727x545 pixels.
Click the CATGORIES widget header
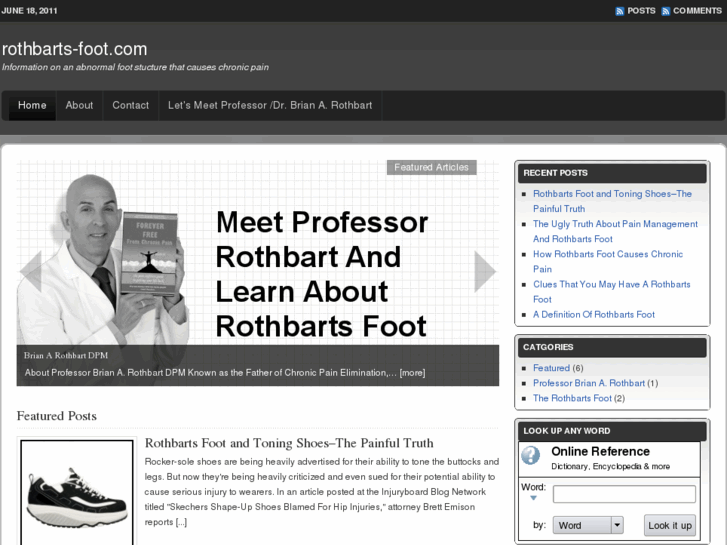[x=612, y=347]
